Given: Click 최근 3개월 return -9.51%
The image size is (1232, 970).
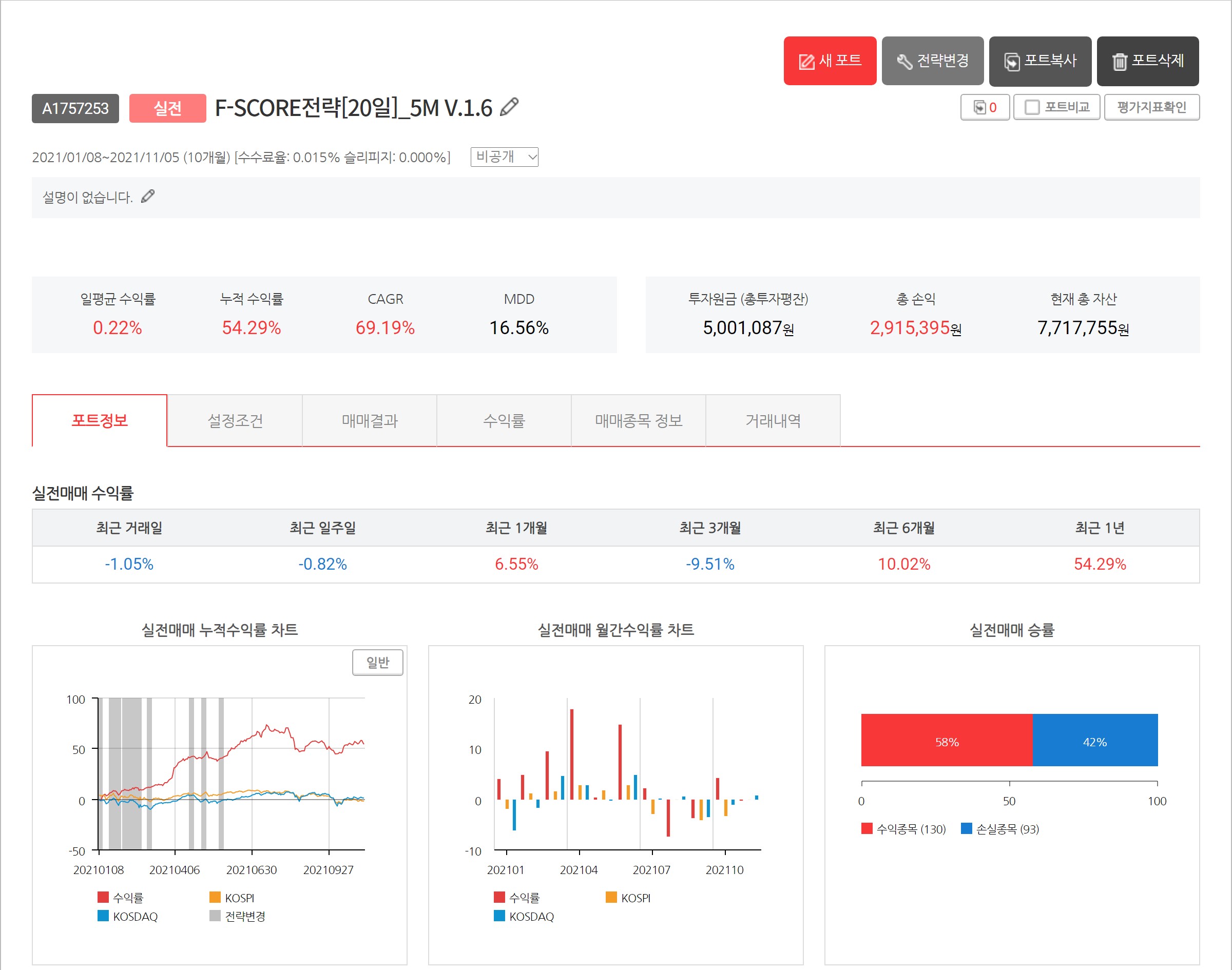Looking at the screenshot, I should [x=710, y=564].
